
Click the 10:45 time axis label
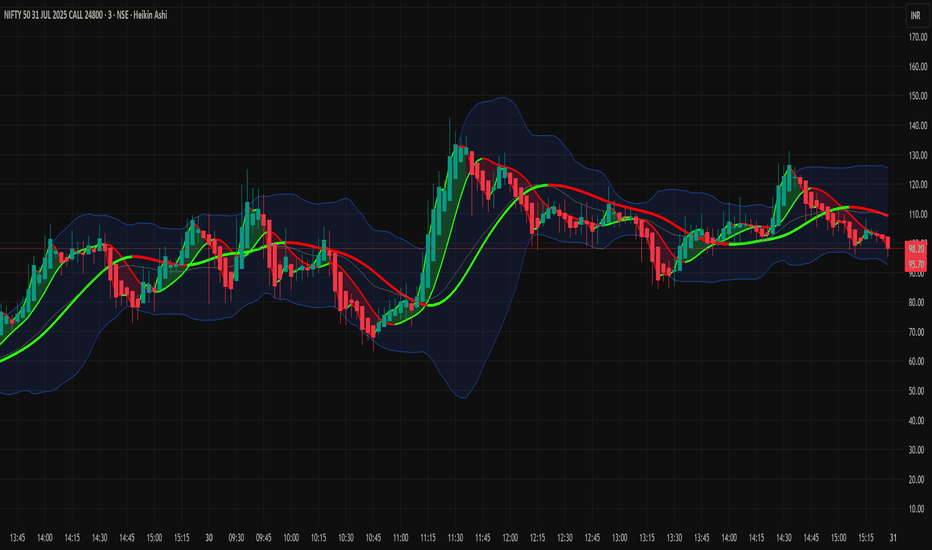pyautogui.click(x=373, y=538)
